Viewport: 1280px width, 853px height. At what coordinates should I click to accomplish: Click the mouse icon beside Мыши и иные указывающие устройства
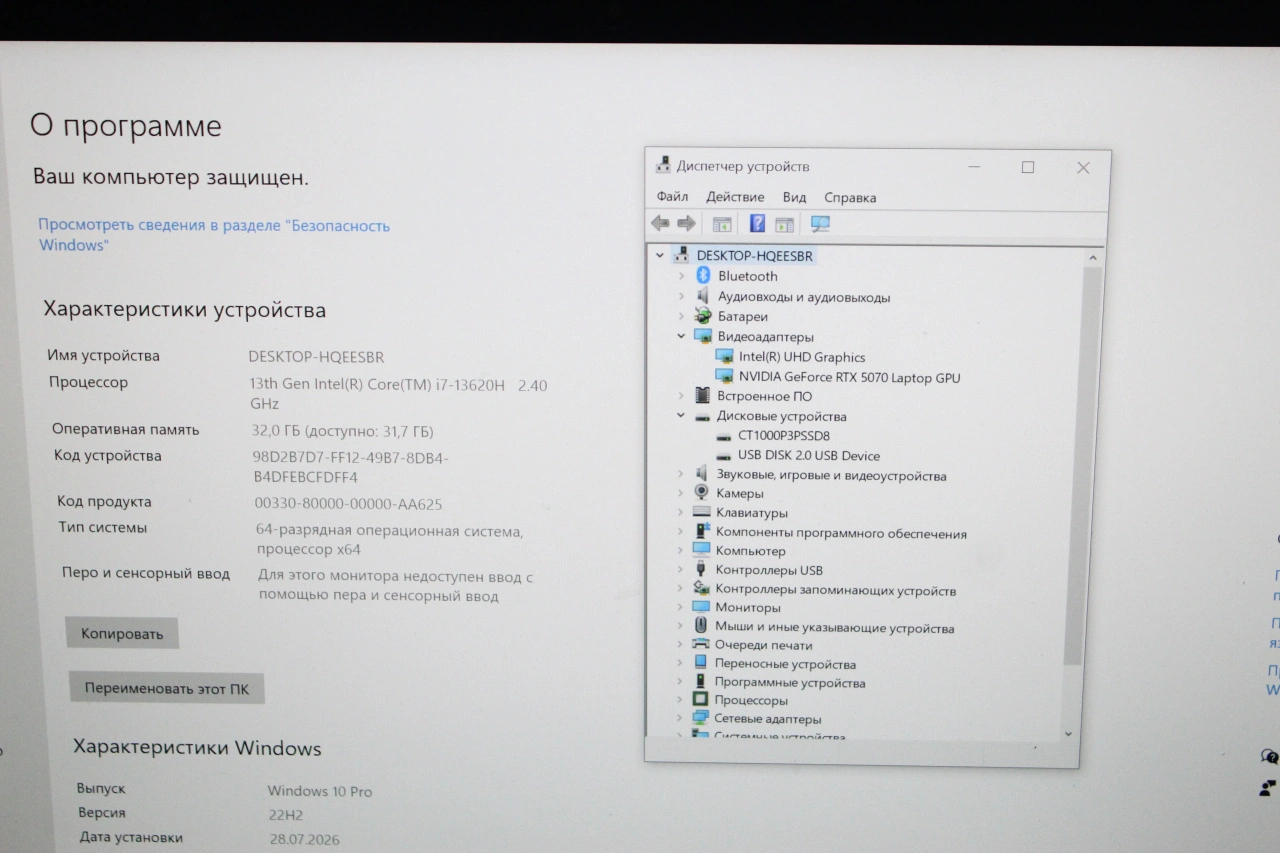pyautogui.click(x=701, y=626)
